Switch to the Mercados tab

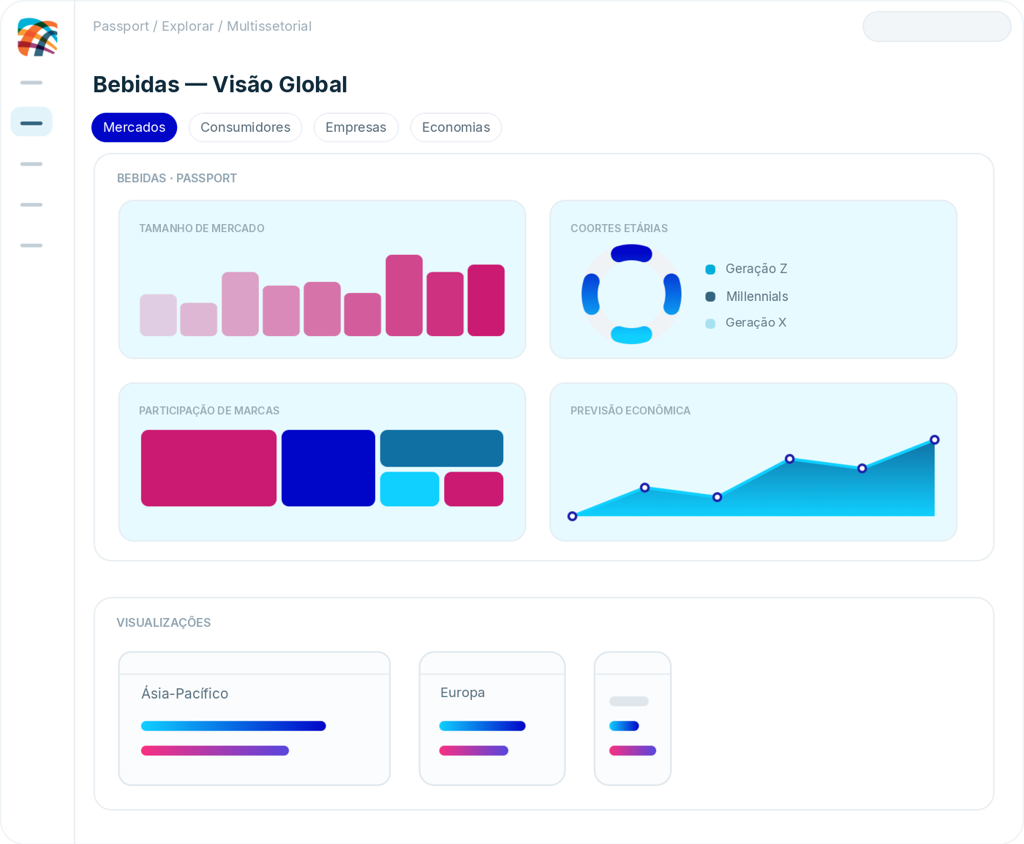pyautogui.click(x=134, y=127)
